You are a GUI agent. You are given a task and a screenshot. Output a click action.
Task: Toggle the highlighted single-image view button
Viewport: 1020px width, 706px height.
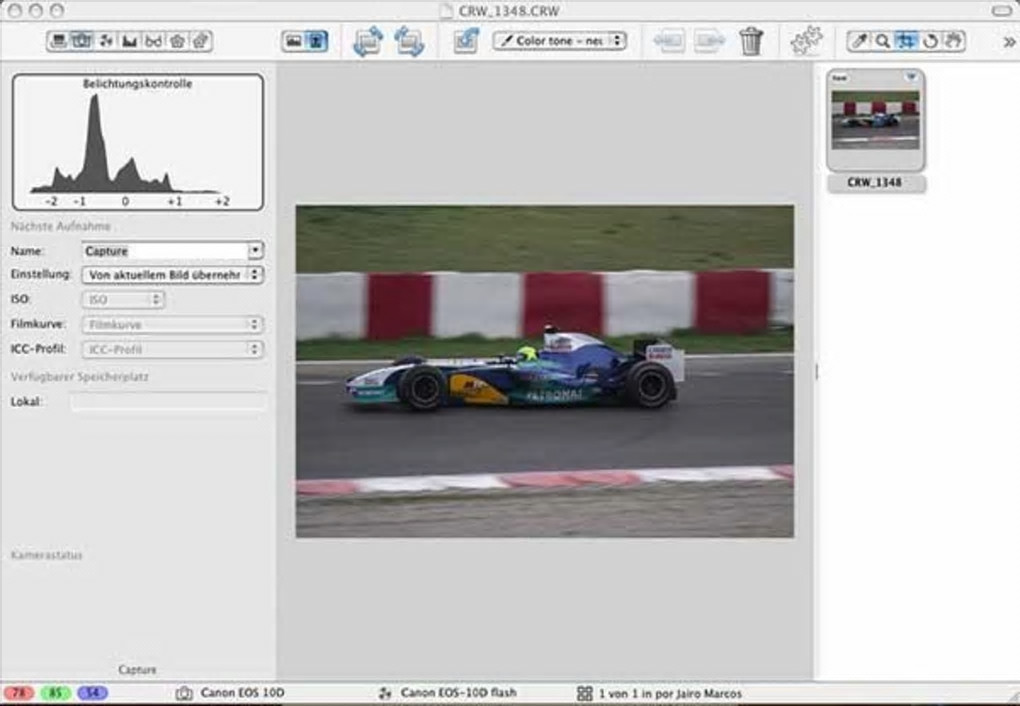pyautogui.click(x=317, y=41)
